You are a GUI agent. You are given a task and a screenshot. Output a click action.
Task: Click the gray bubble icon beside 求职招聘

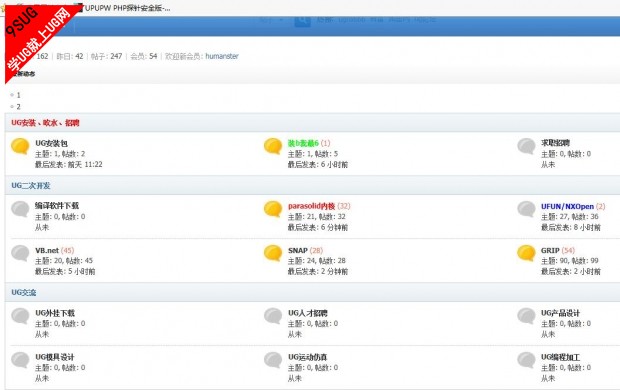(x=526, y=146)
